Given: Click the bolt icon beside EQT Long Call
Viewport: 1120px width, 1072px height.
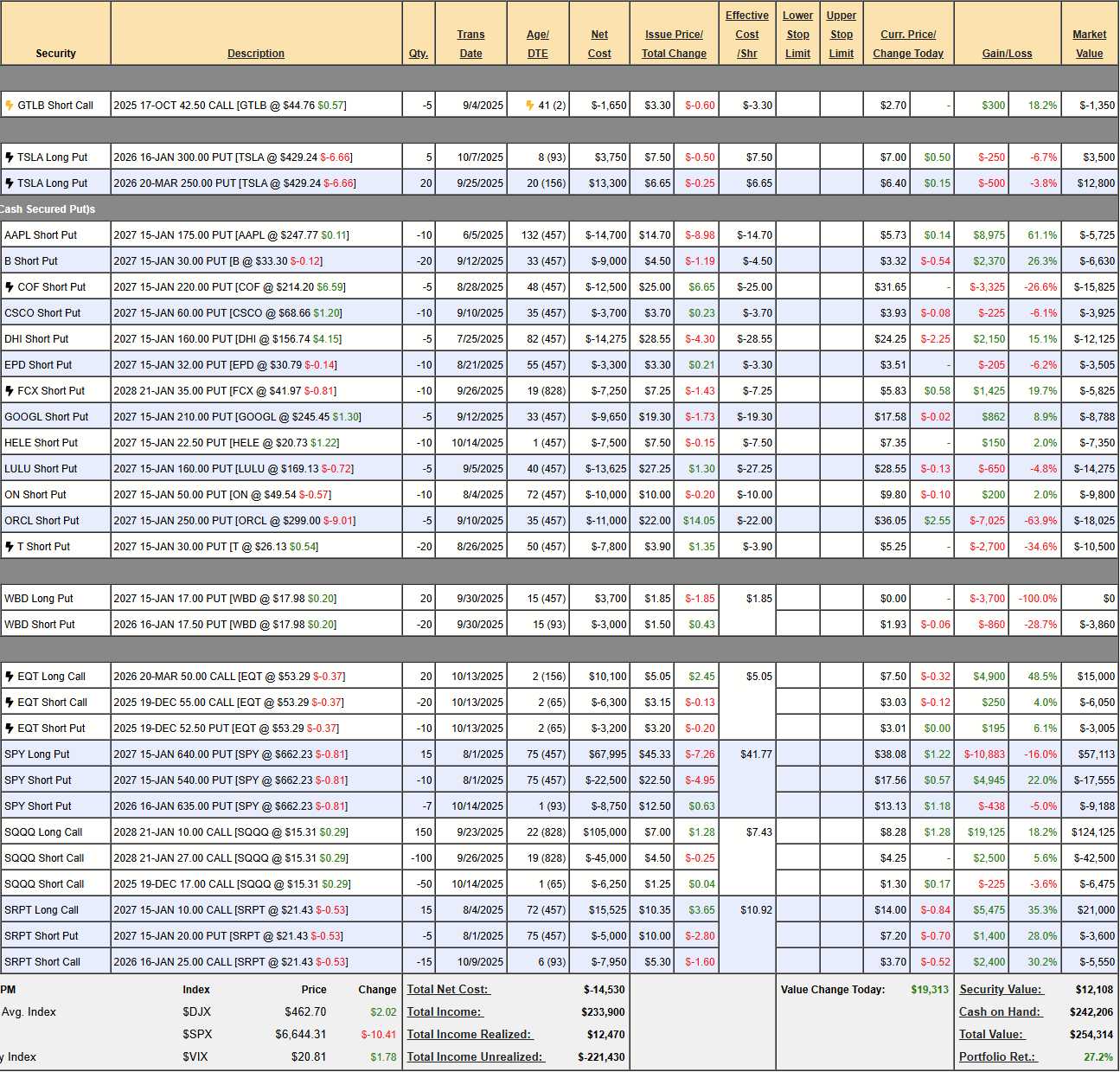Looking at the screenshot, I should coord(10,677).
